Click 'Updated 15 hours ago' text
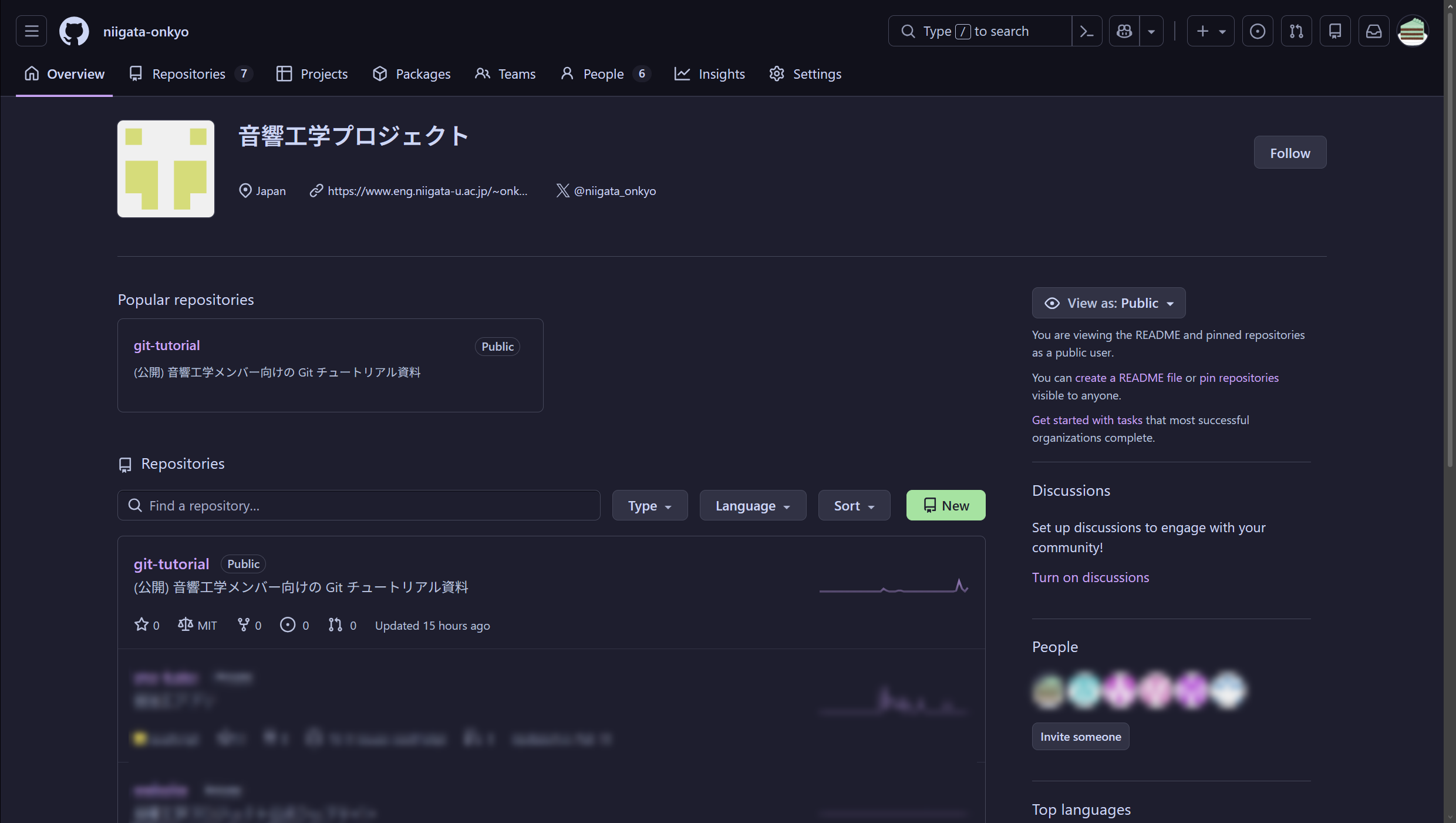1456x823 pixels. 432,626
